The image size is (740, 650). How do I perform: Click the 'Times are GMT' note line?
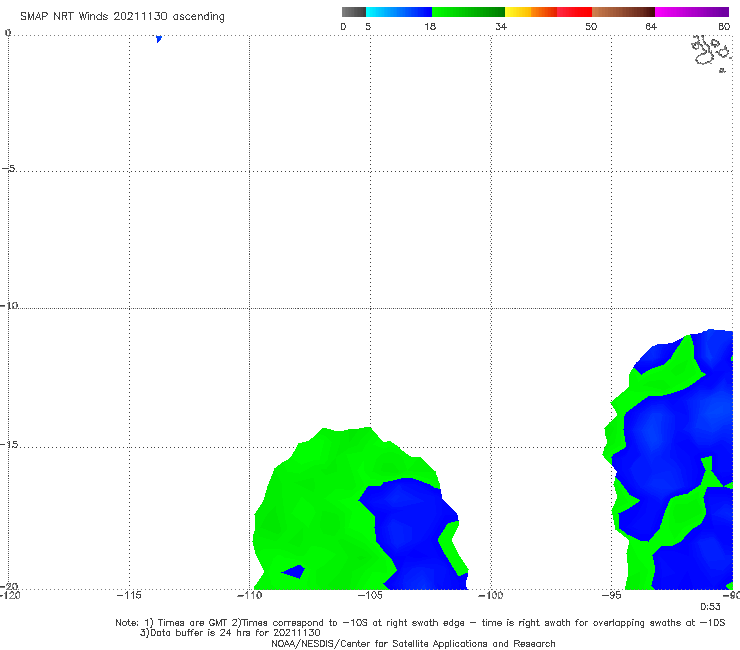[x=420, y=623]
